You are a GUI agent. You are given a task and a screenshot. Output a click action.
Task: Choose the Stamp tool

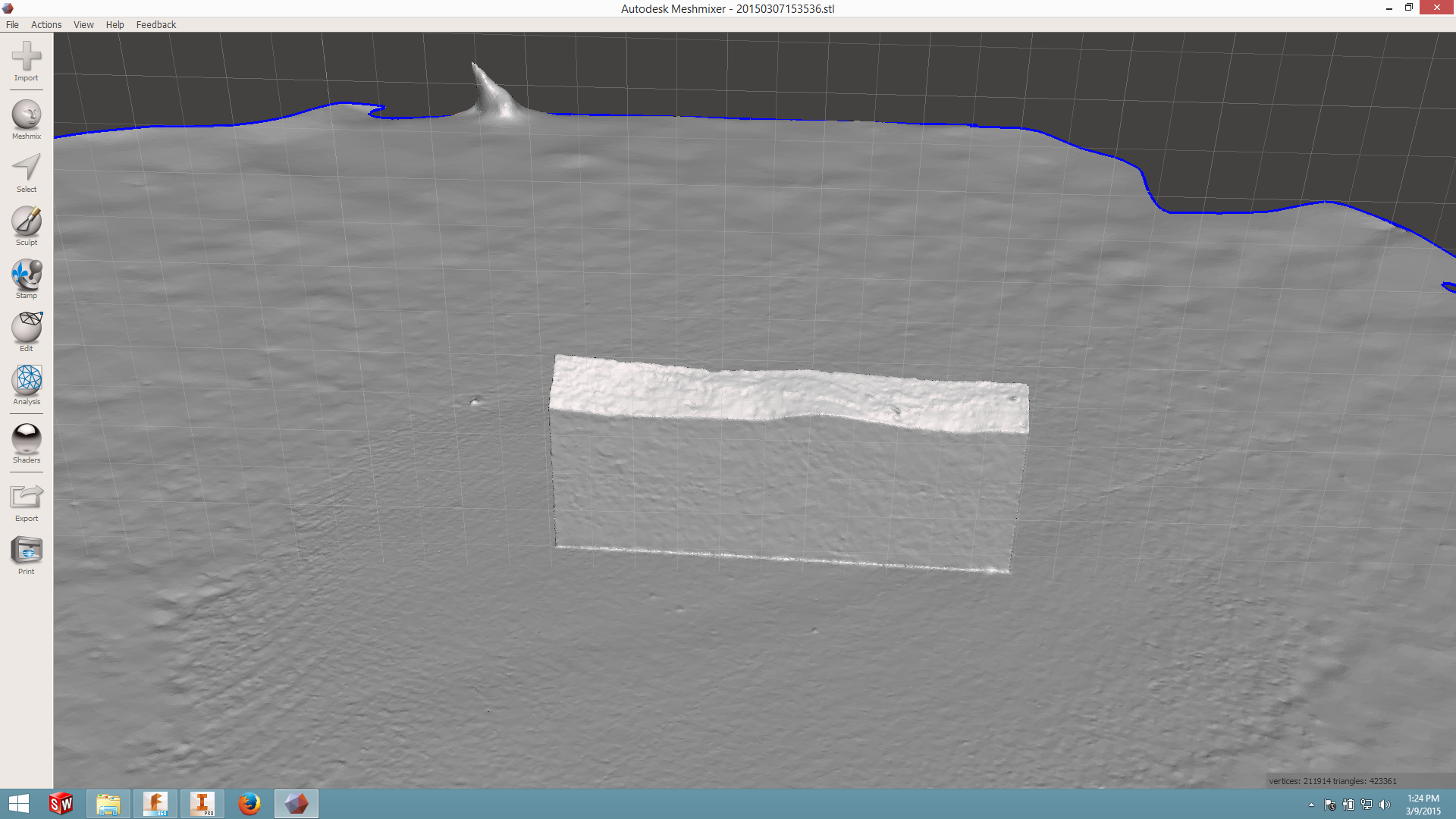[x=27, y=278]
